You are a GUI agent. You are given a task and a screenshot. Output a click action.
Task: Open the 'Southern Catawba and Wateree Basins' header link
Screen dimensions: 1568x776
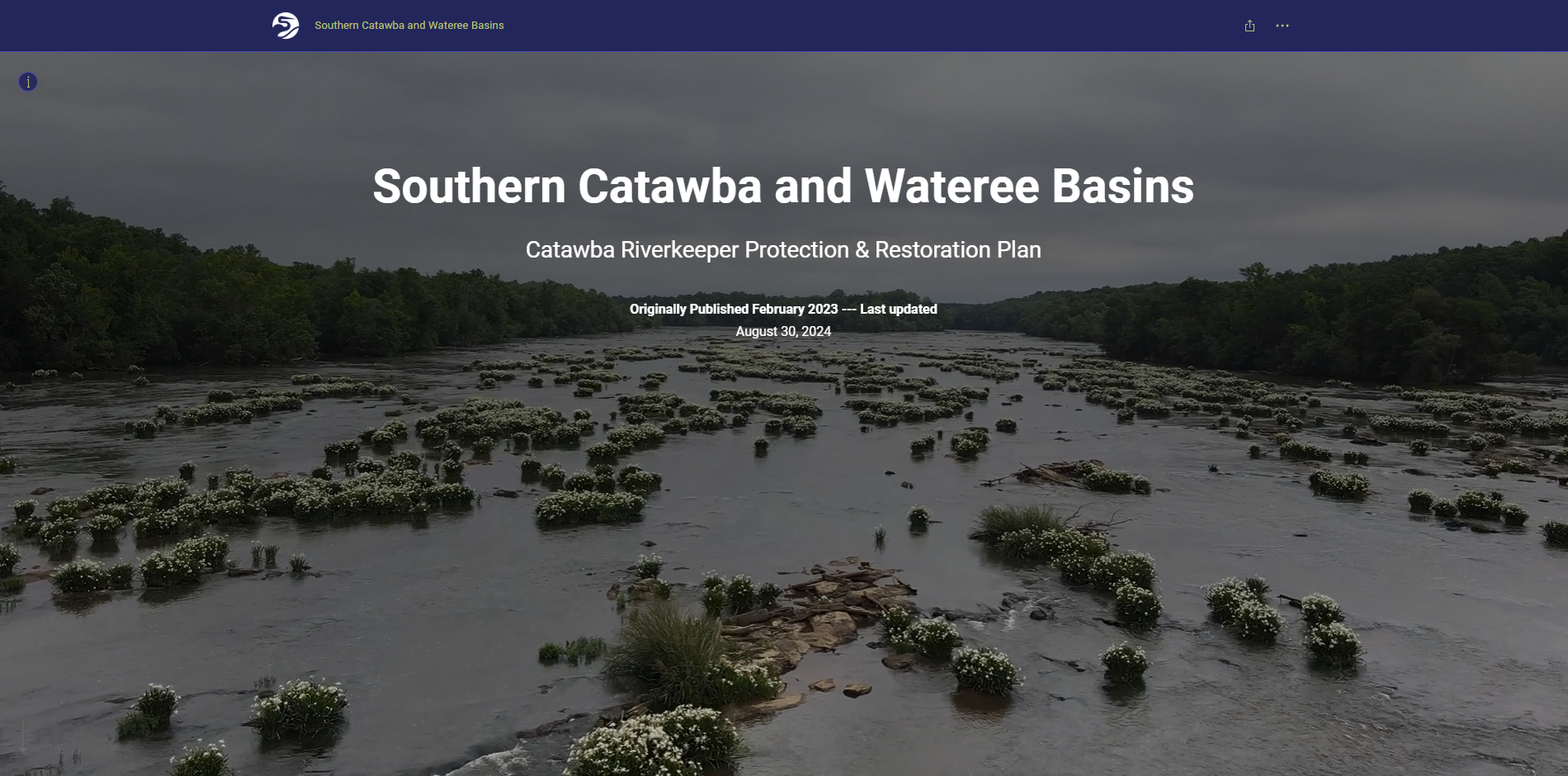tap(409, 26)
